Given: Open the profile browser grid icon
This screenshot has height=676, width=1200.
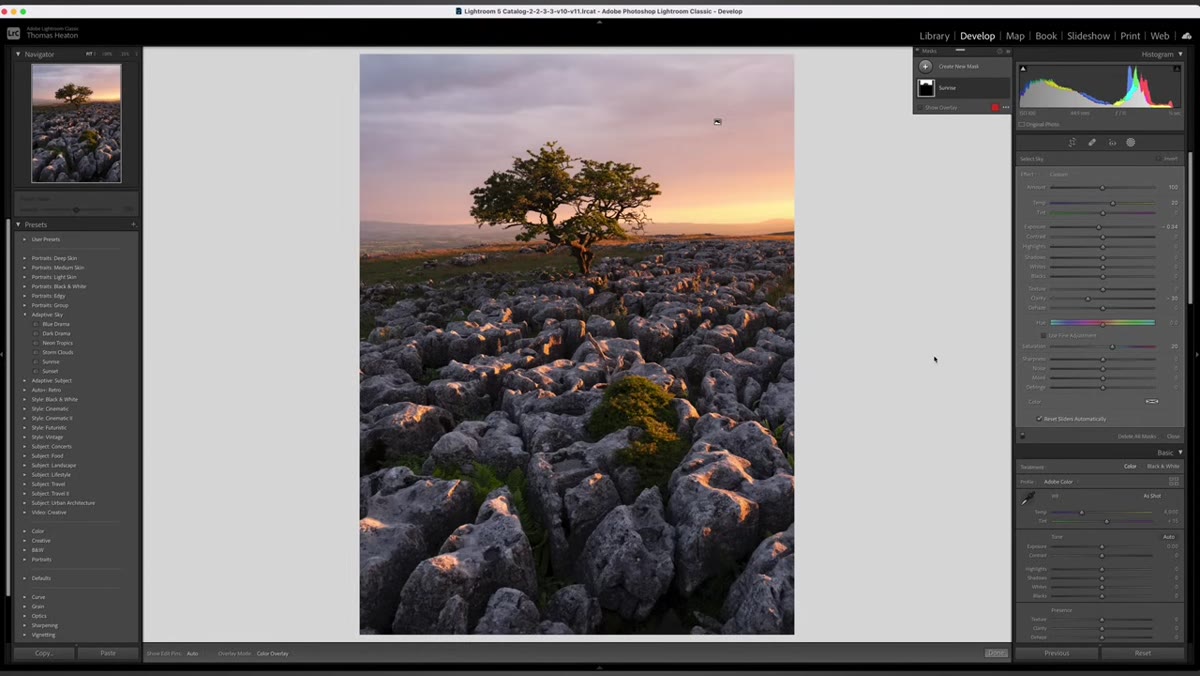Looking at the screenshot, I should point(1173,481).
